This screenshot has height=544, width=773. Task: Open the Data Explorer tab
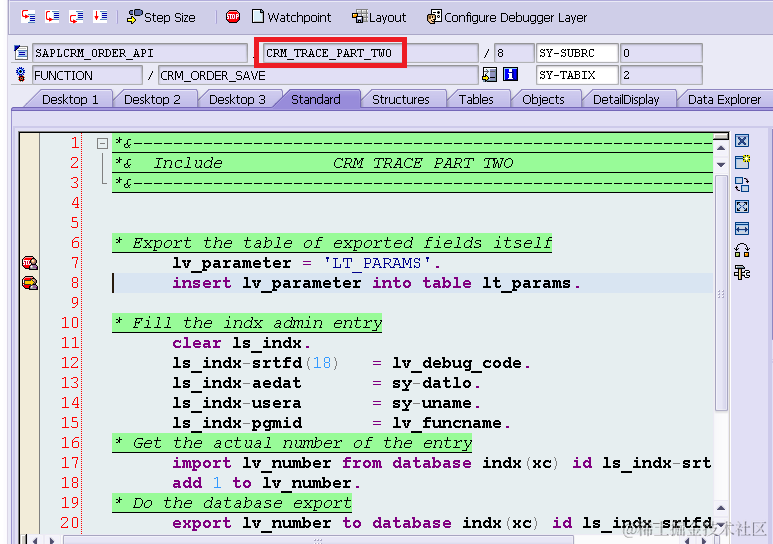pyautogui.click(x=724, y=100)
